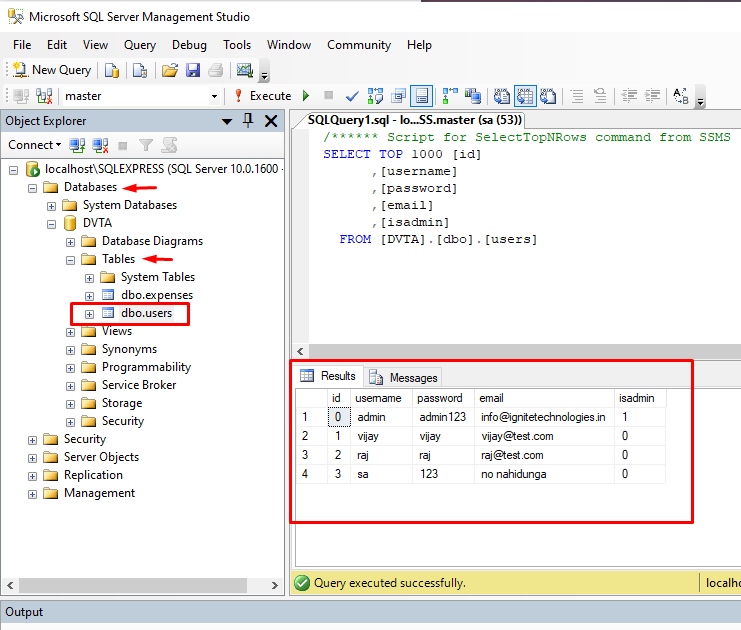The height and width of the screenshot is (630, 741).
Task: Click the green Debug play arrow
Action: [x=306, y=96]
